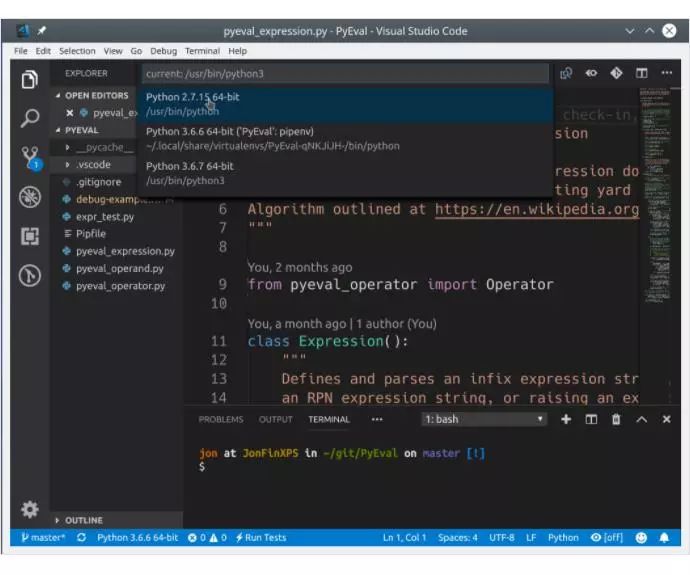This screenshot has width=690, height=575.
Task: Click UTF-8 encoding status item
Action: pyautogui.click(x=502, y=538)
